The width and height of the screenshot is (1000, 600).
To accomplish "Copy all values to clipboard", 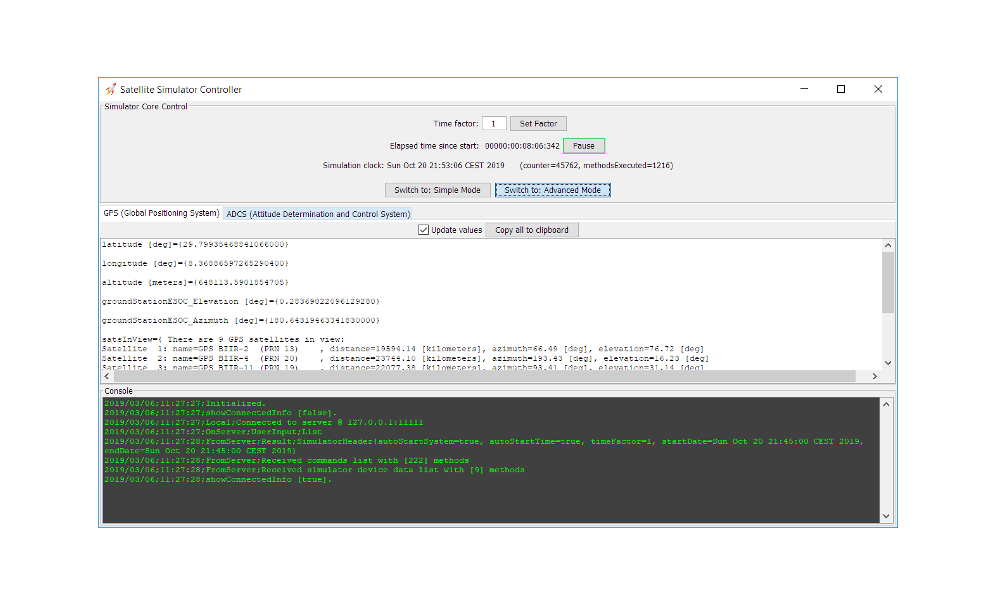I will coord(531,230).
